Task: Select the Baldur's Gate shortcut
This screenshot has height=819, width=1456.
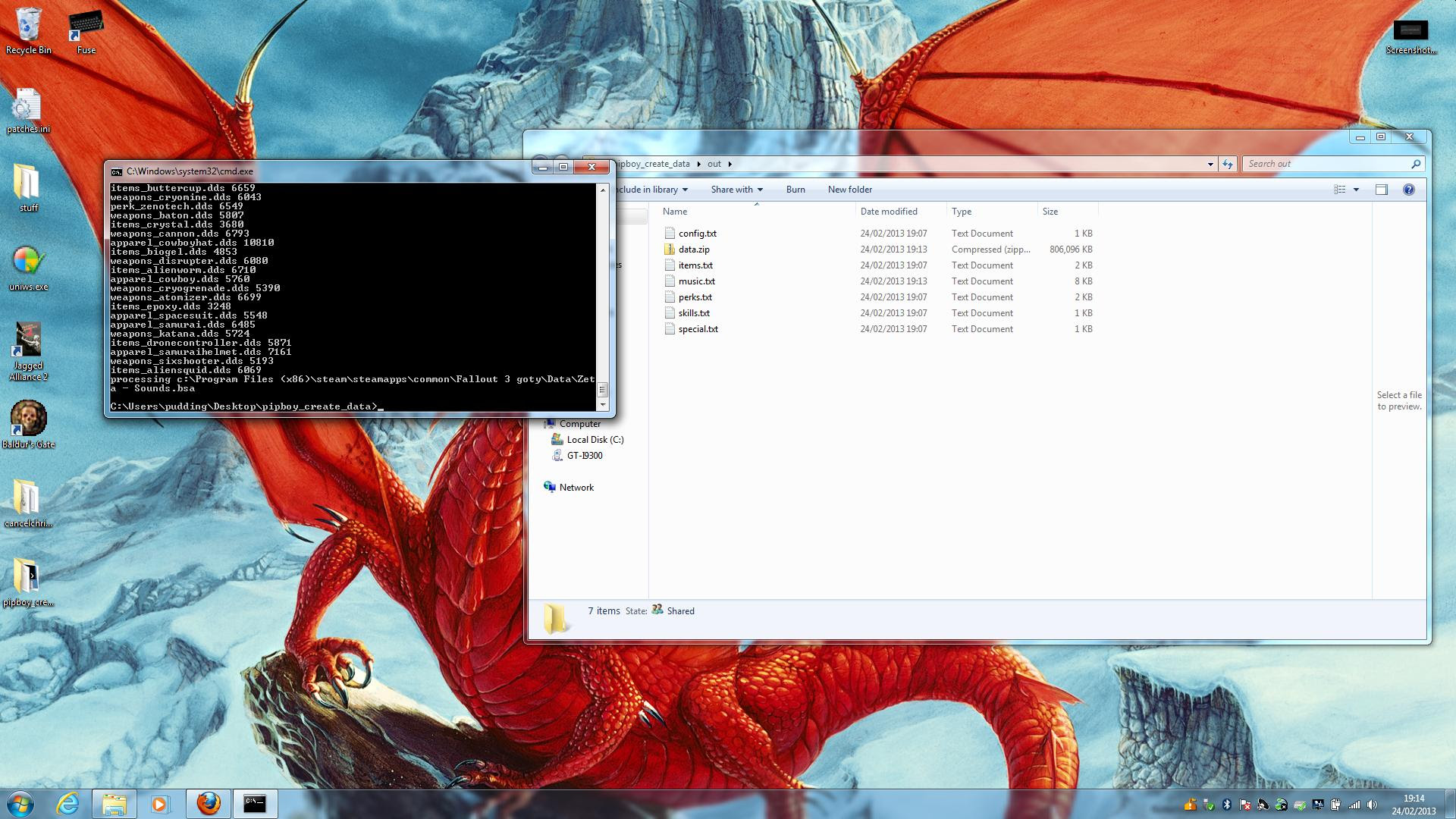Action: point(28,425)
